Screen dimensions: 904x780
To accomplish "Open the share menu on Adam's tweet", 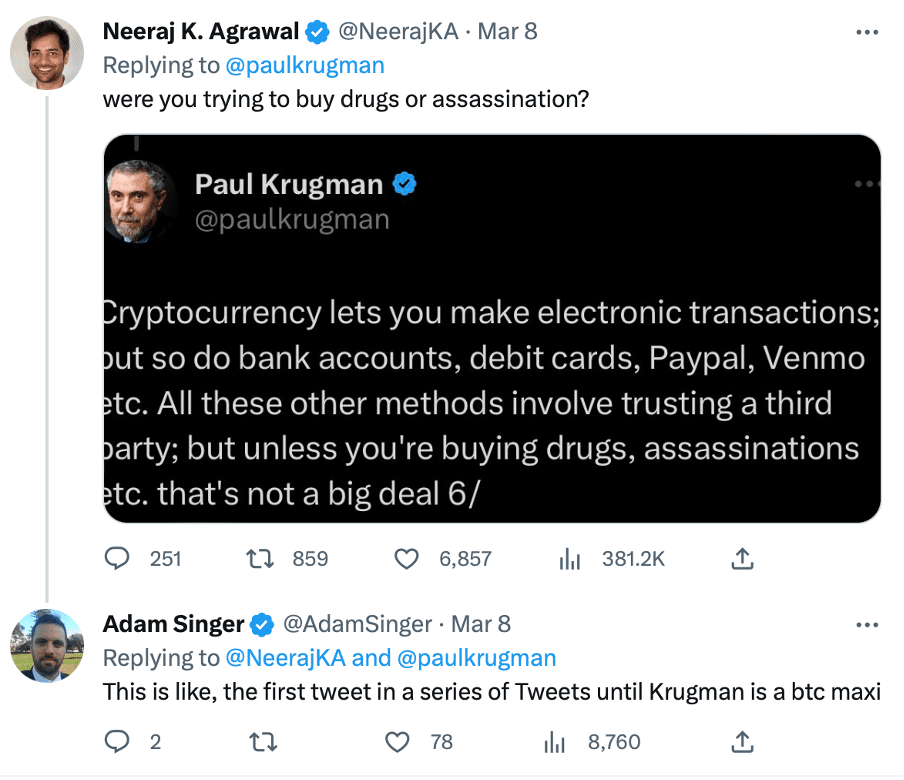I will [x=742, y=742].
